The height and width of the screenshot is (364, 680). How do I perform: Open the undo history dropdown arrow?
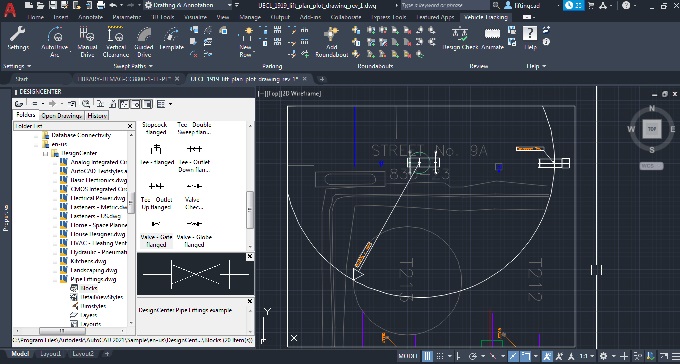[121, 5]
